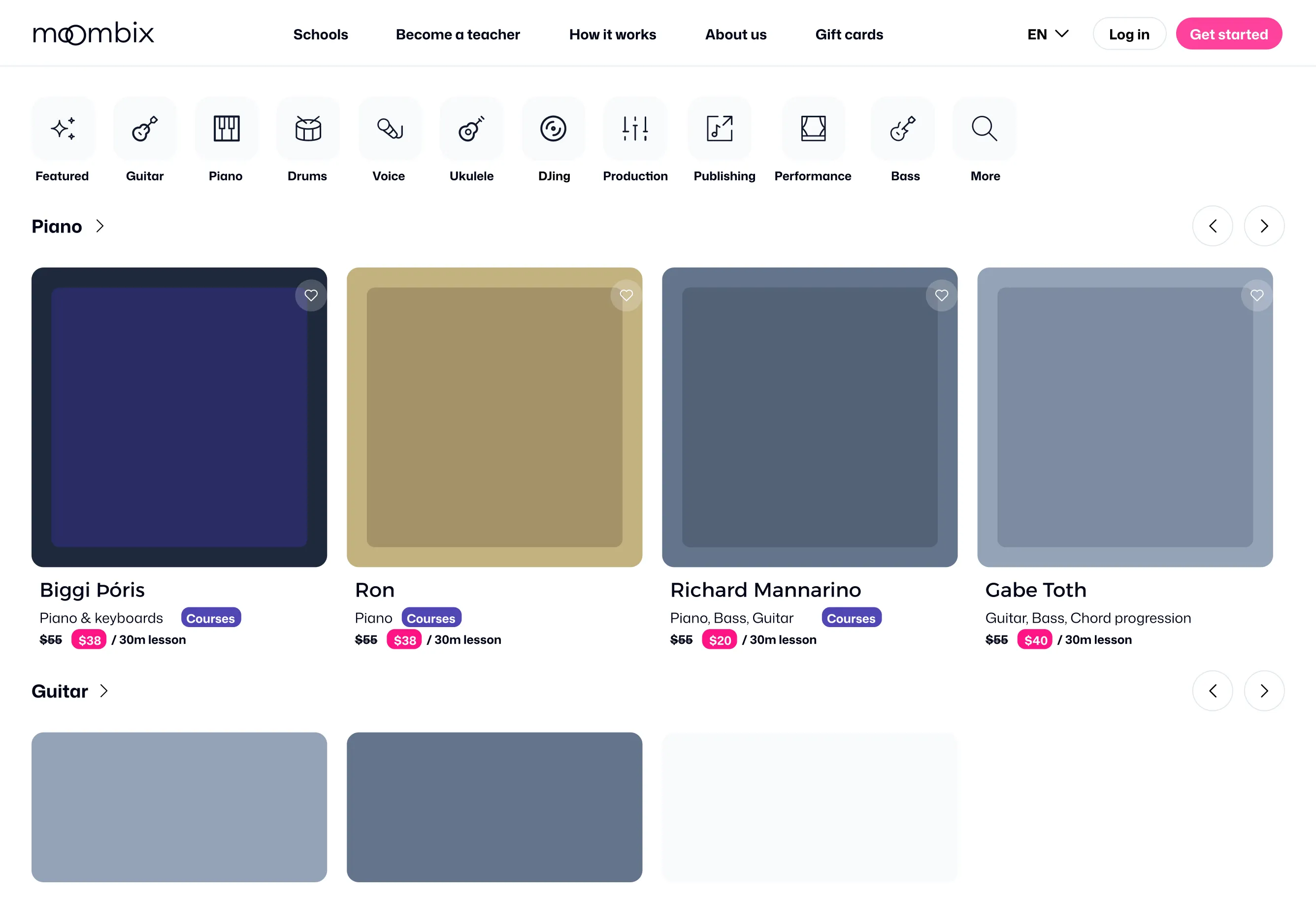1316x899 pixels.
Task: Expand the Piano section heading chevron
Action: coord(100,226)
